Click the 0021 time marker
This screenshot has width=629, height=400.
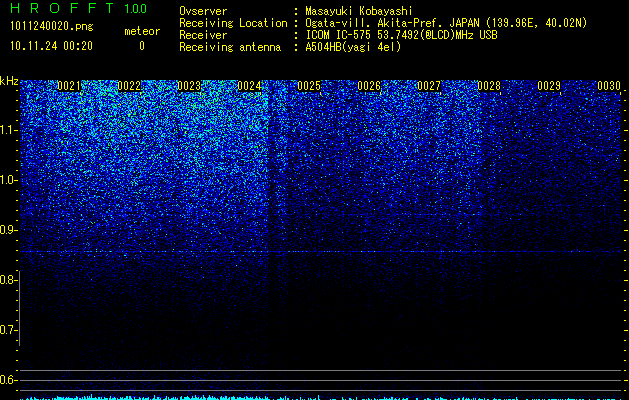click(x=69, y=86)
